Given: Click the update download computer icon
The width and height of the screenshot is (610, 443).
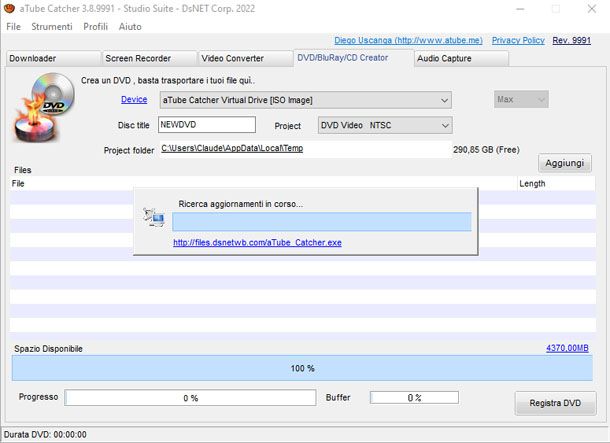Looking at the screenshot, I should tap(153, 216).
